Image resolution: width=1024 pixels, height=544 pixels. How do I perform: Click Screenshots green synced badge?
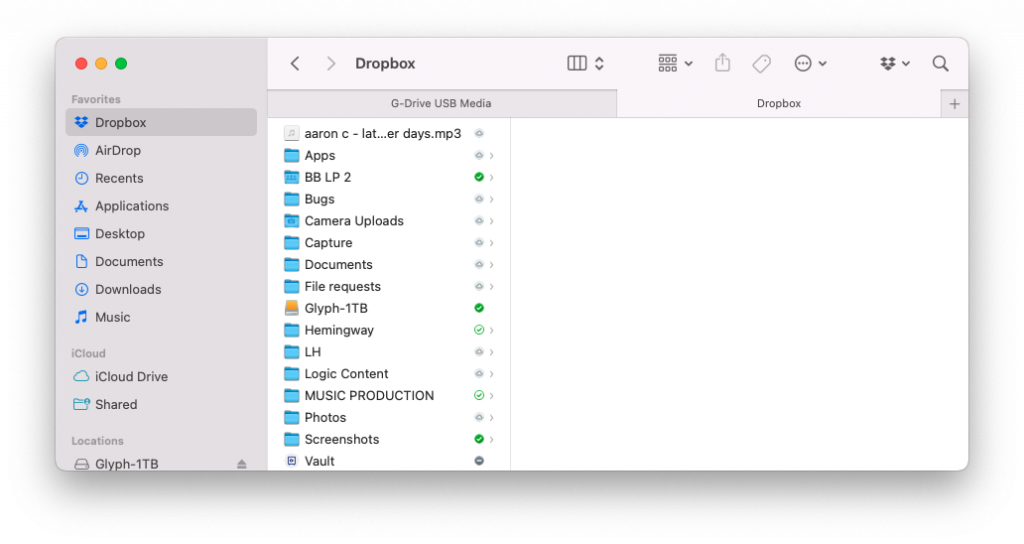pyautogui.click(x=479, y=440)
